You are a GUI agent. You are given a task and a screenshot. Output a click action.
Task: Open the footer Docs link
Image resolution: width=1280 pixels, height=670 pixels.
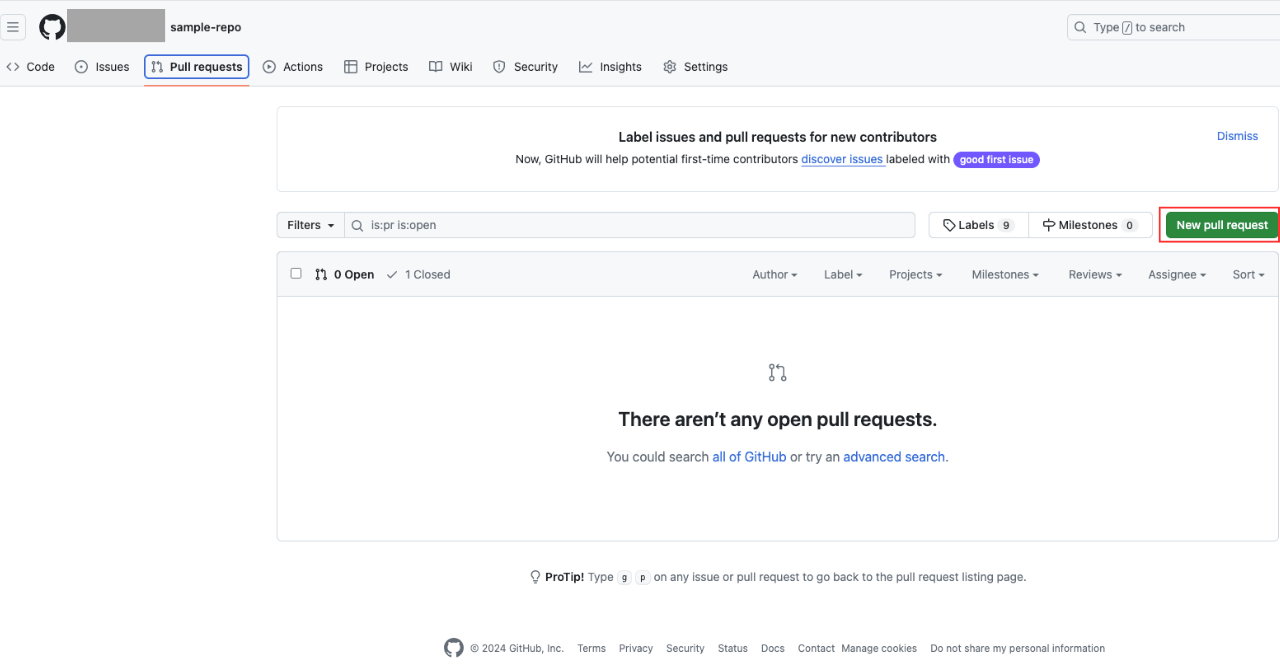[772, 648]
